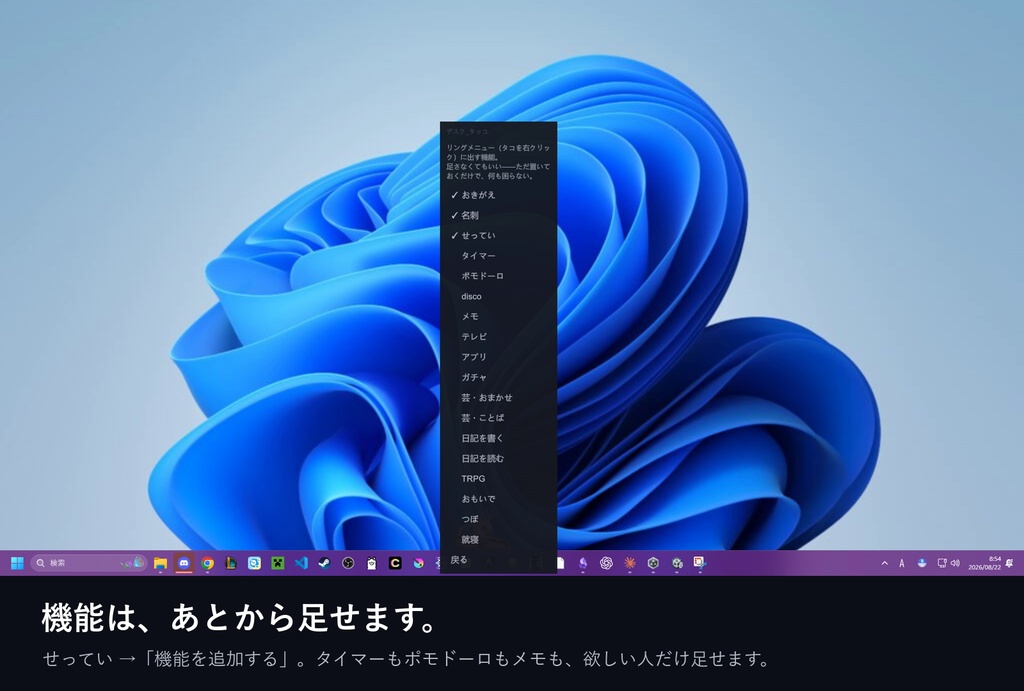Open File Explorer from the taskbar
Viewport: 1024px width, 691px height.
coord(160,563)
